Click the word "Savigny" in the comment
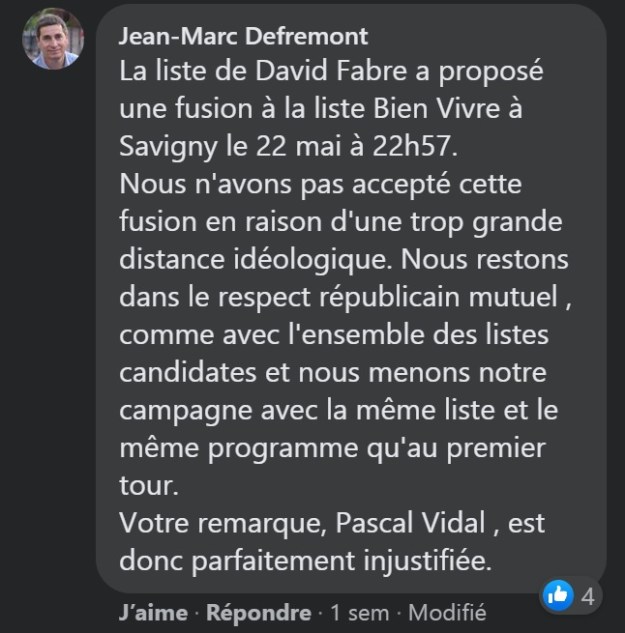 168,147
